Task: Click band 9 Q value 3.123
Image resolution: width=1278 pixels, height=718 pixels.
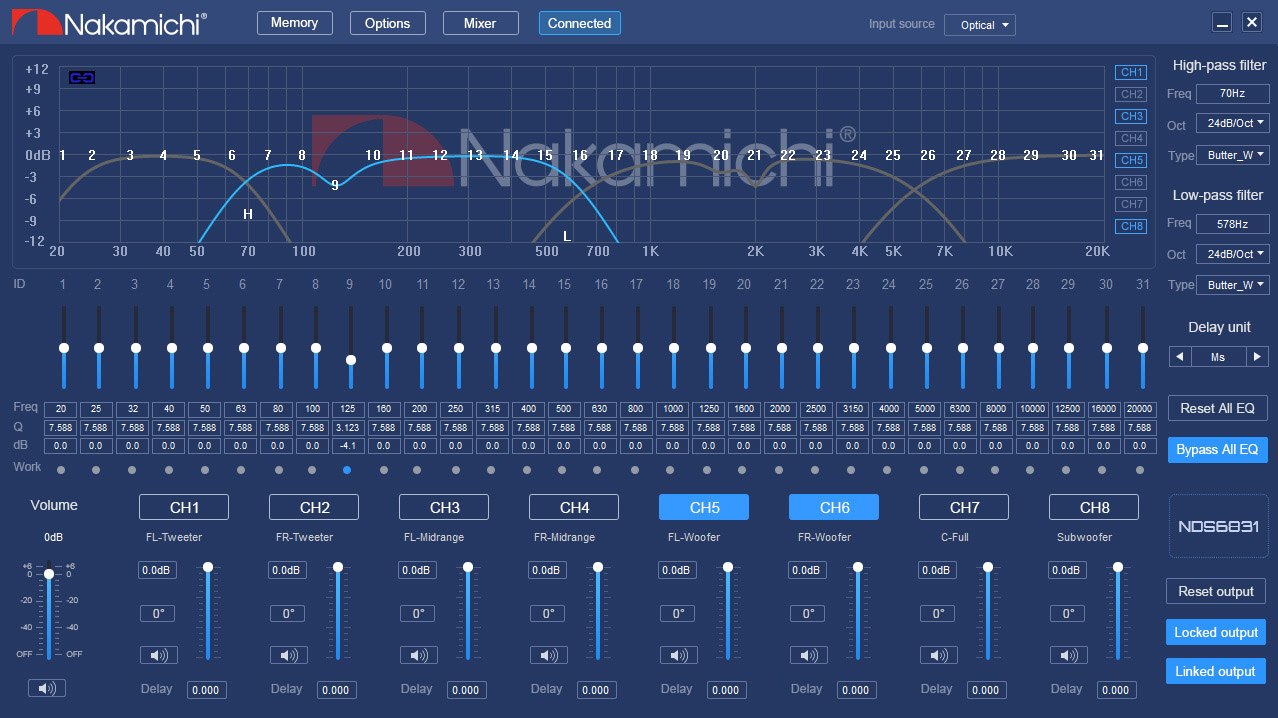Action: tap(349, 427)
